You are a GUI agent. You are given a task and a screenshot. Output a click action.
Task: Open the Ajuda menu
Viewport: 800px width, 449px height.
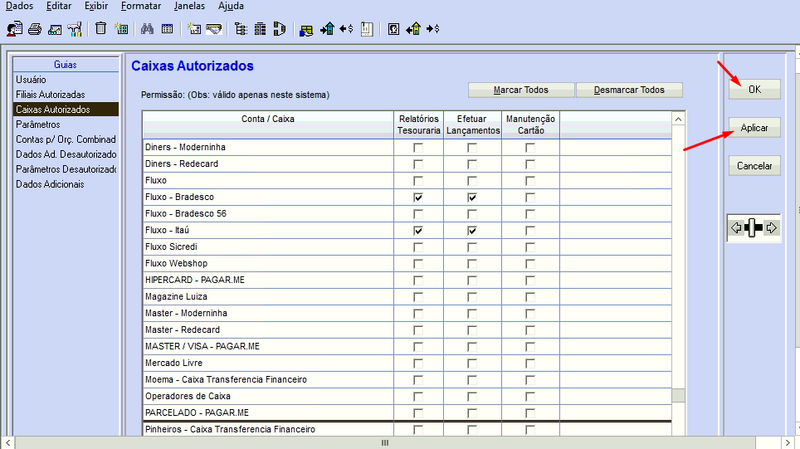click(x=231, y=6)
